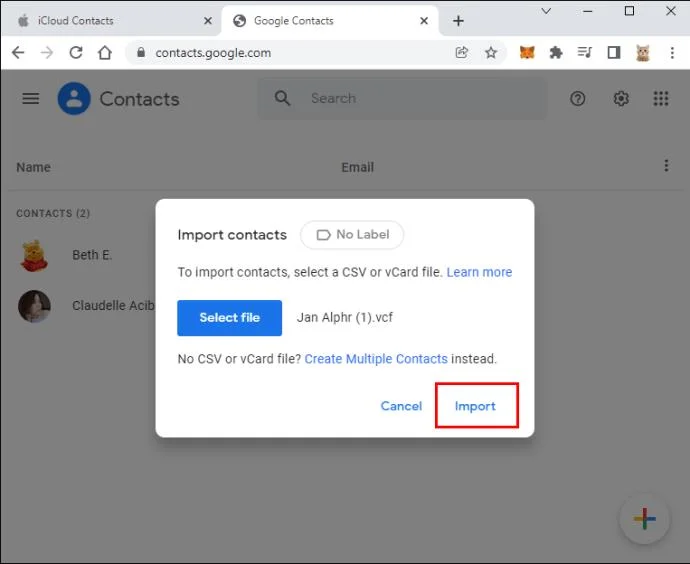Screen dimensions: 690x564
Task: Open the Beth E. contact
Action: (92, 255)
